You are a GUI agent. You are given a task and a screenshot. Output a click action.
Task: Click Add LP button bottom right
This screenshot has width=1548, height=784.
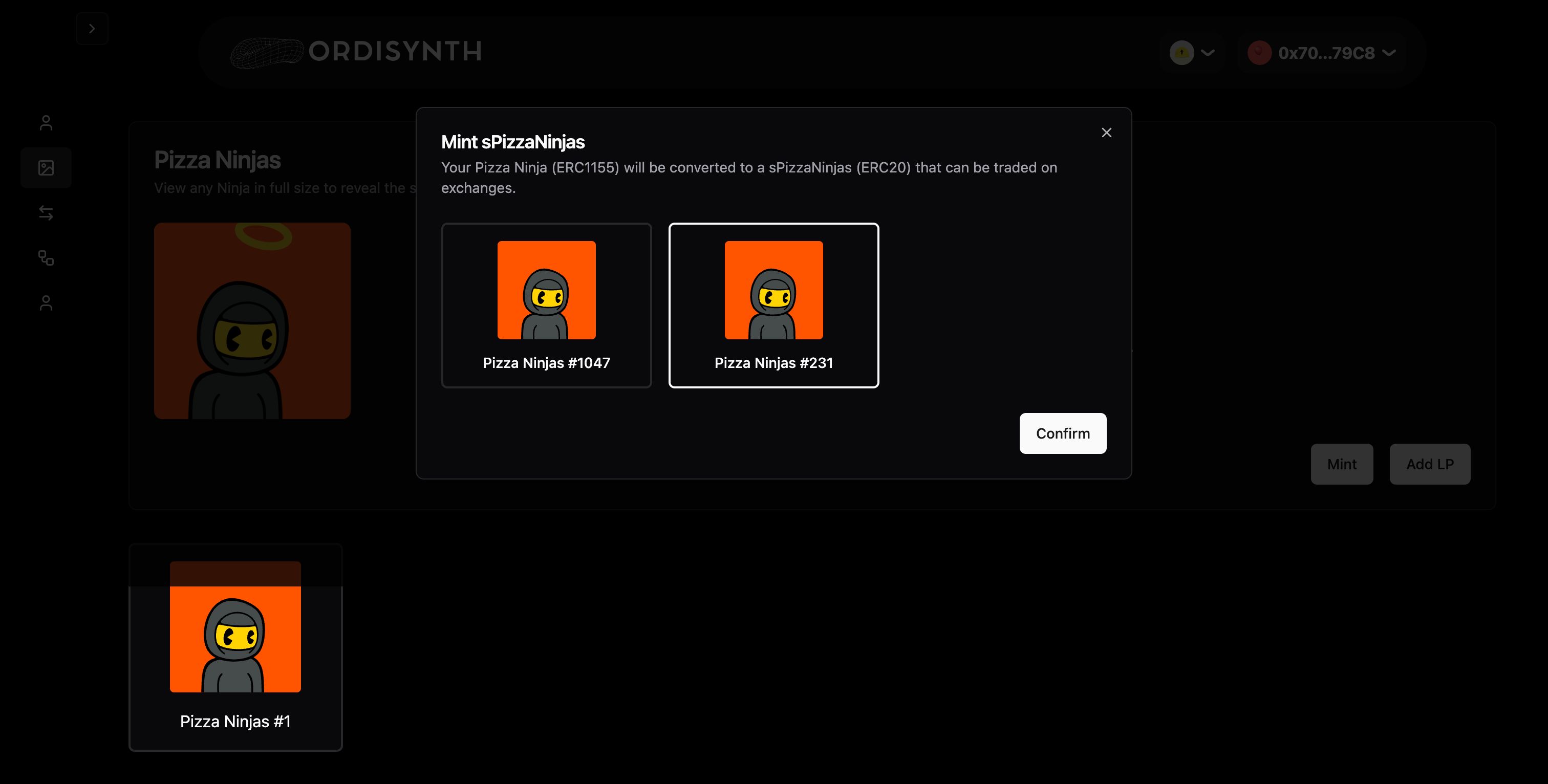click(1429, 463)
